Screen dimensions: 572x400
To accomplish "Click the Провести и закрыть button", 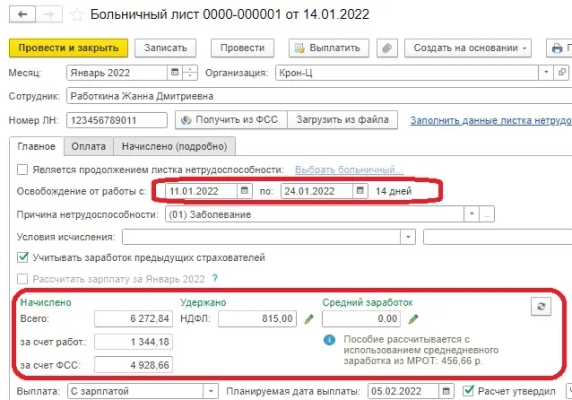I will (69, 48).
